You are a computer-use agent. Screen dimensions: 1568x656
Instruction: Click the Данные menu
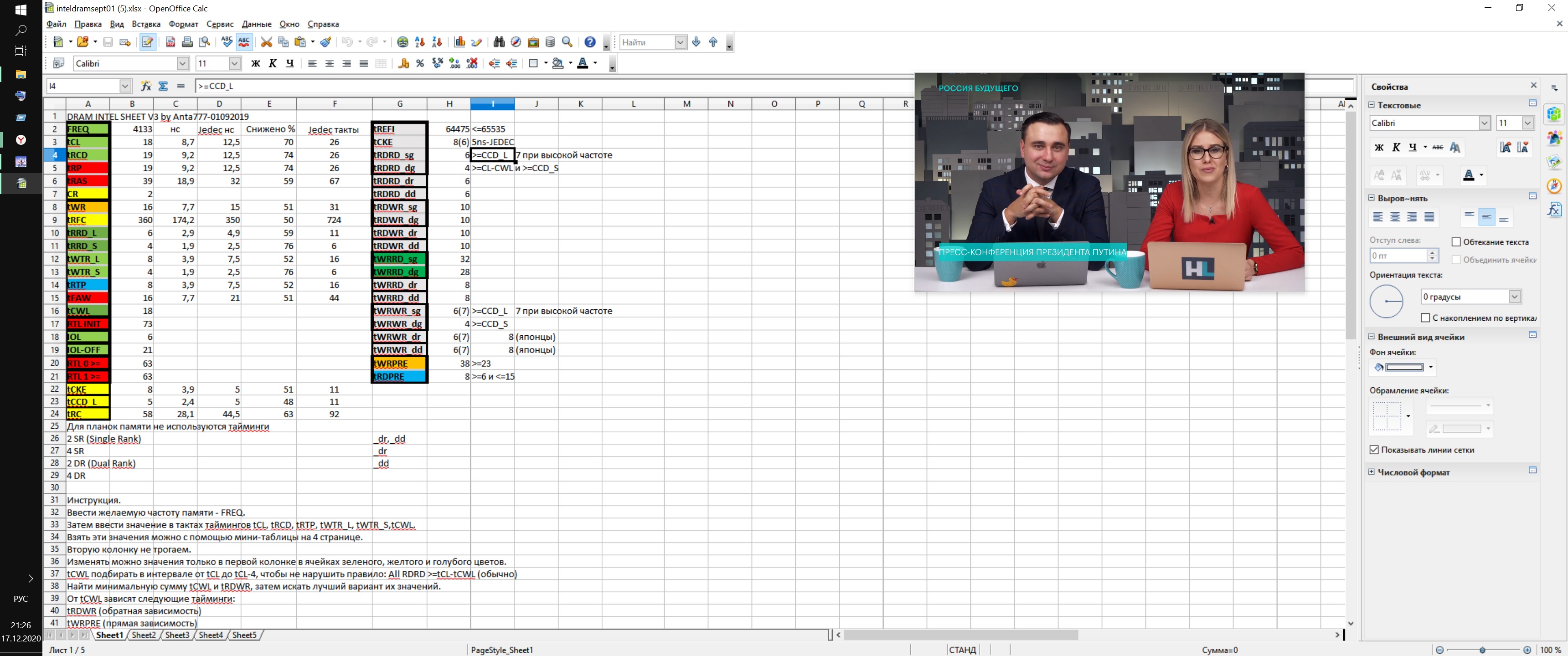coord(256,24)
